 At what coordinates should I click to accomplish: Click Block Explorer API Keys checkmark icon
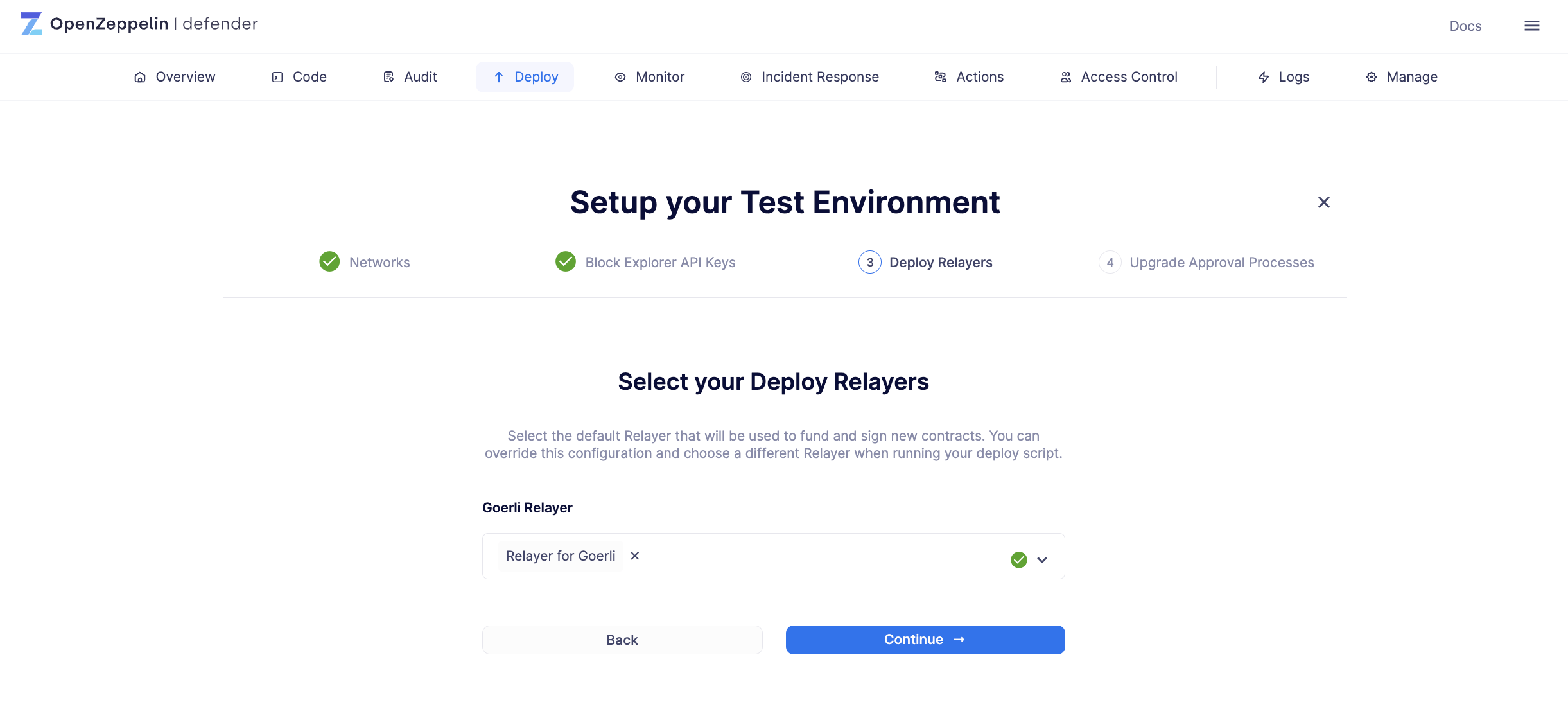[x=565, y=261]
